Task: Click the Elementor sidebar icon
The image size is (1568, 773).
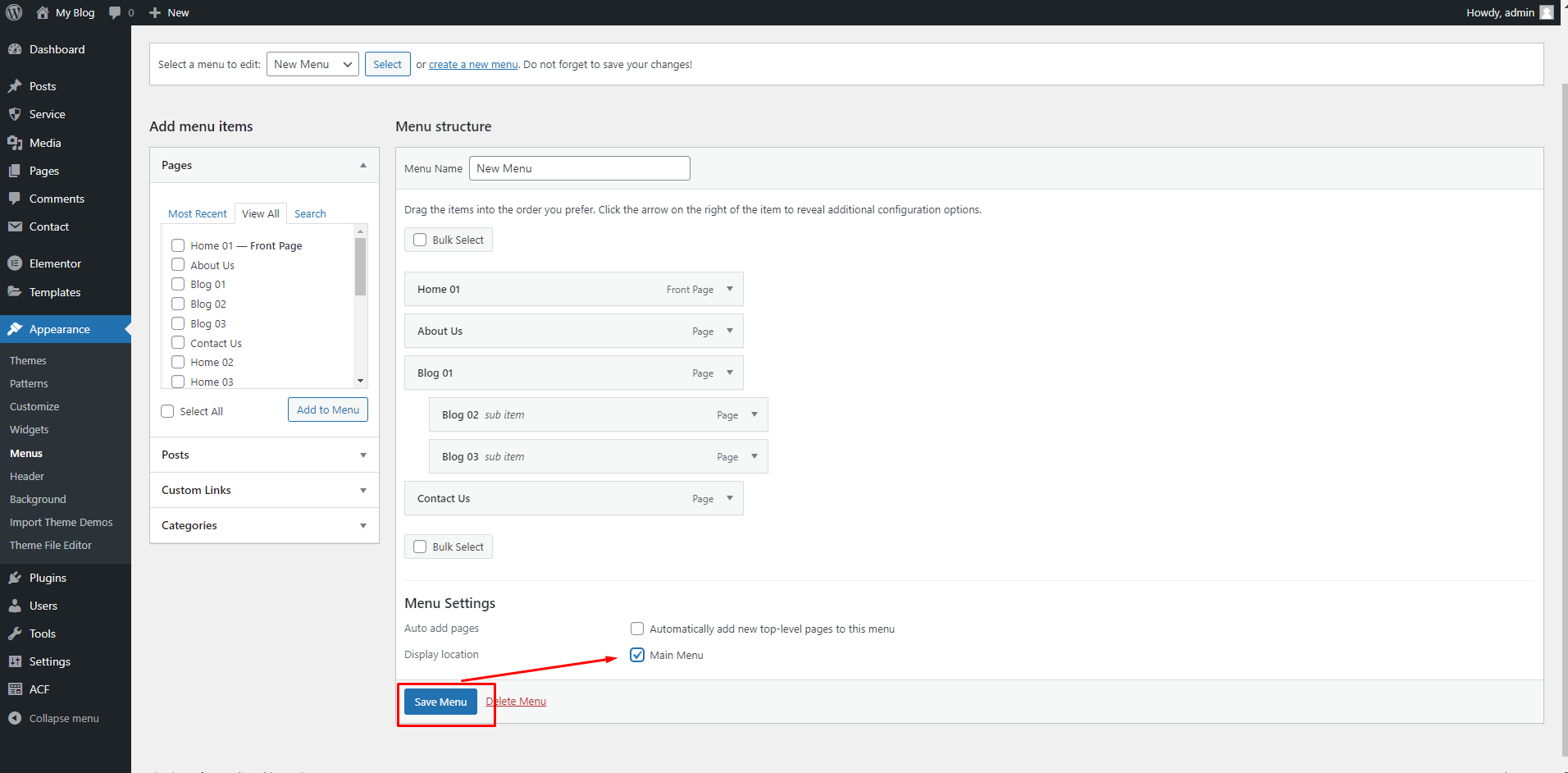Action: [15, 263]
